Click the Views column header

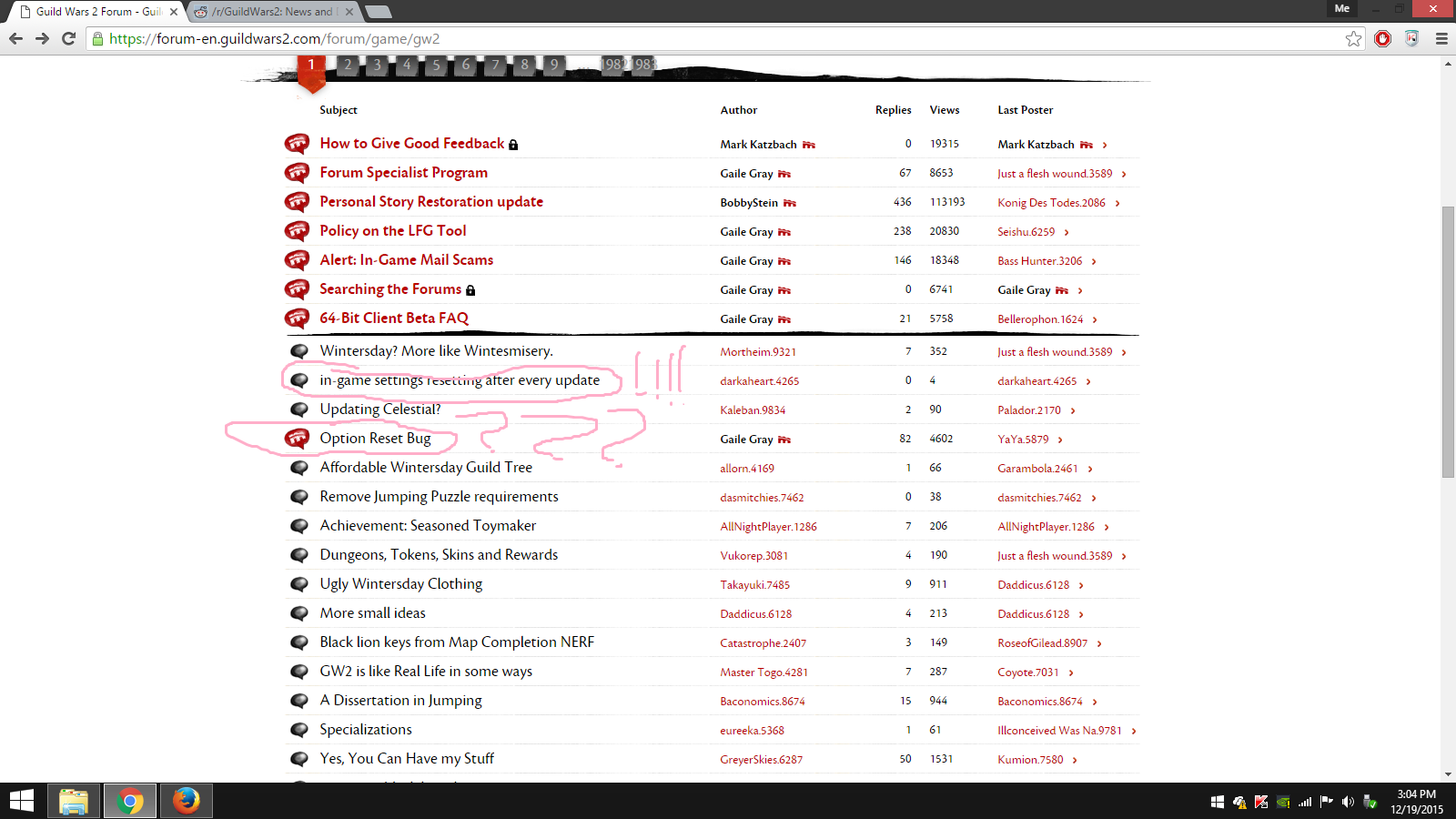(x=944, y=110)
